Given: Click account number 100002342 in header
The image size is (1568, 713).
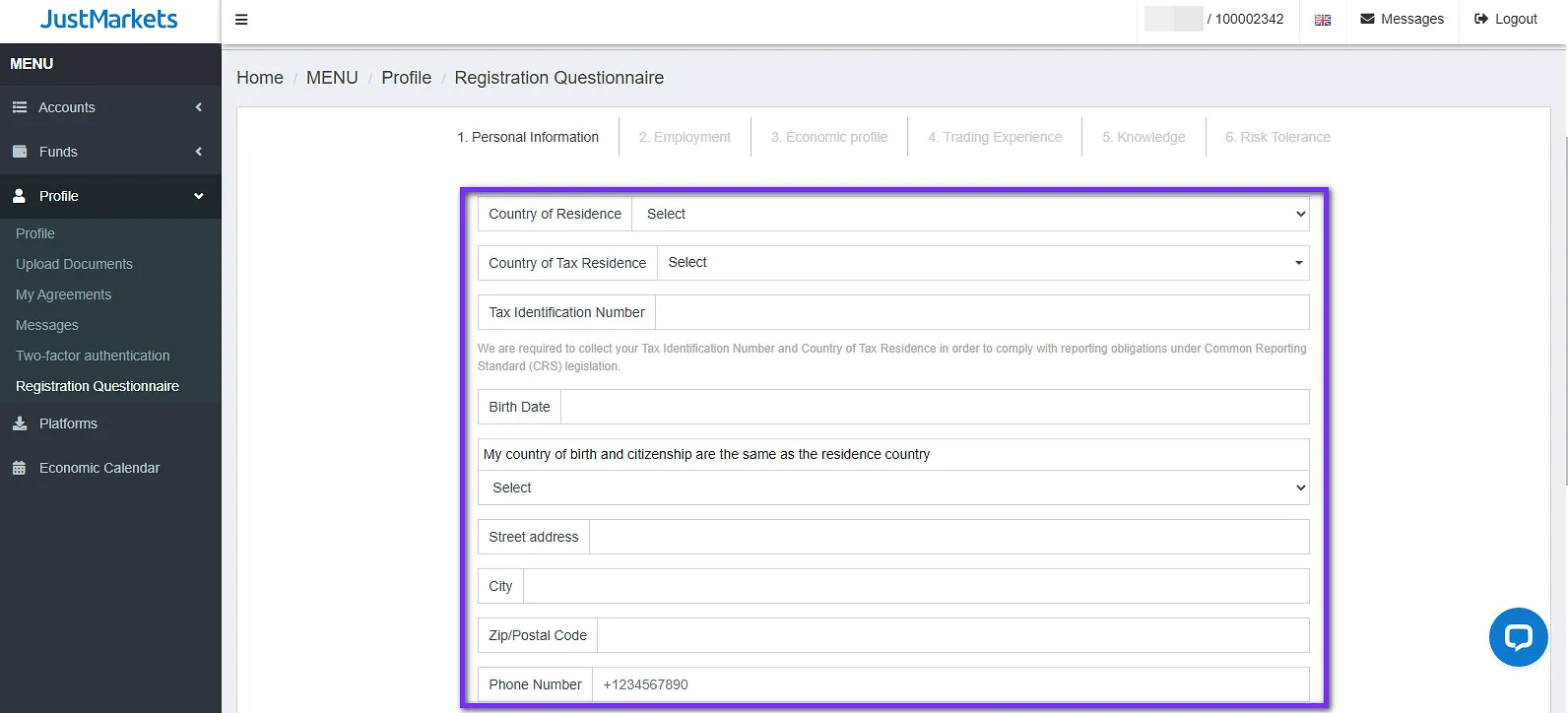Looking at the screenshot, I should click(x=1249, y=19).
